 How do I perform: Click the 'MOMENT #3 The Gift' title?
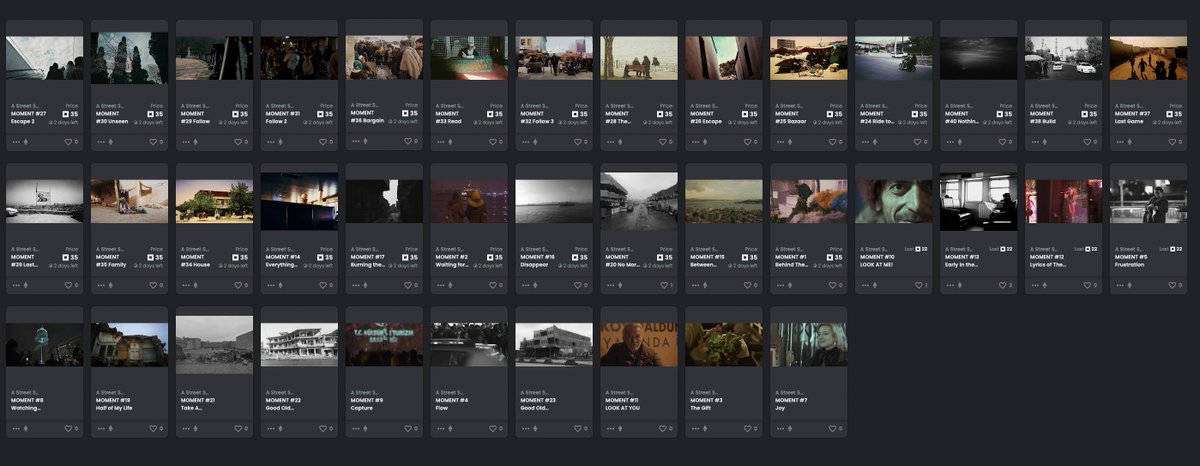pyautogui.click(x=708, y=404)
